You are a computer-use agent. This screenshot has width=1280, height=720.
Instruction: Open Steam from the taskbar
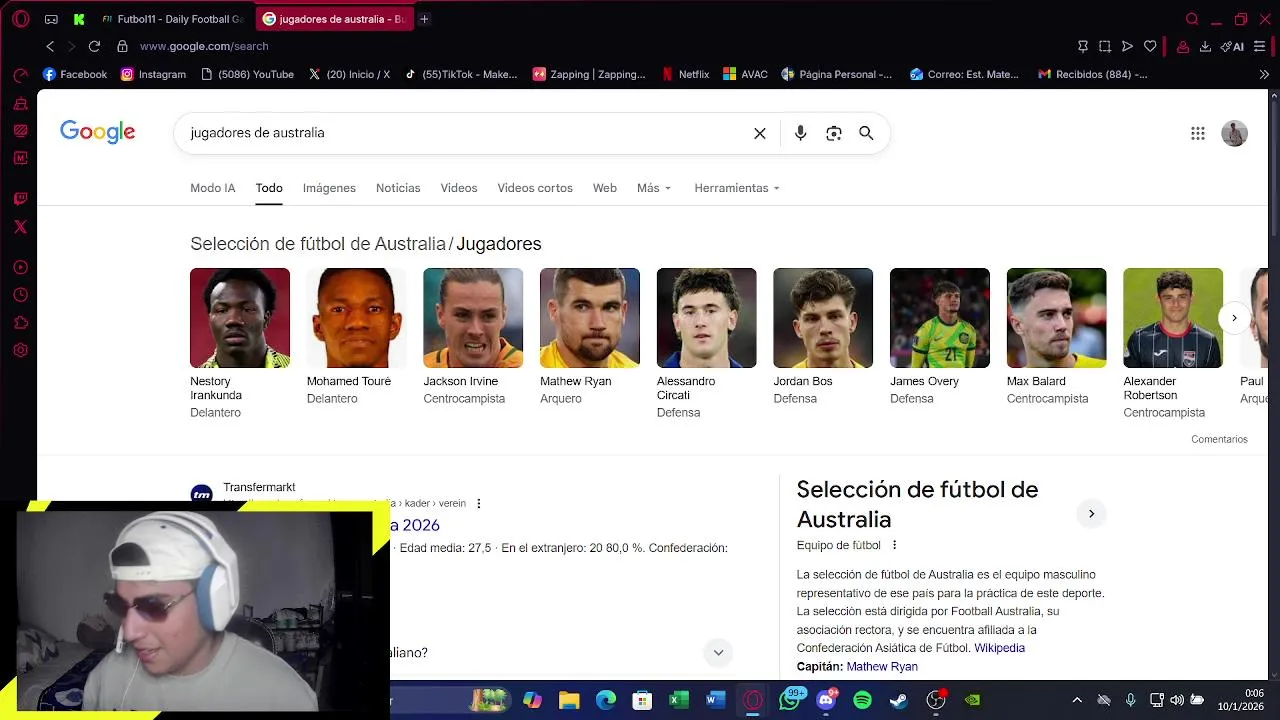[899, 700]
